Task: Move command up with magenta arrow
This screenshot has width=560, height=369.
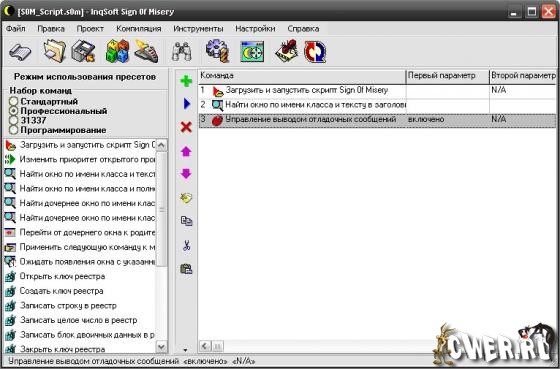Action: click(x=186, y=151)
